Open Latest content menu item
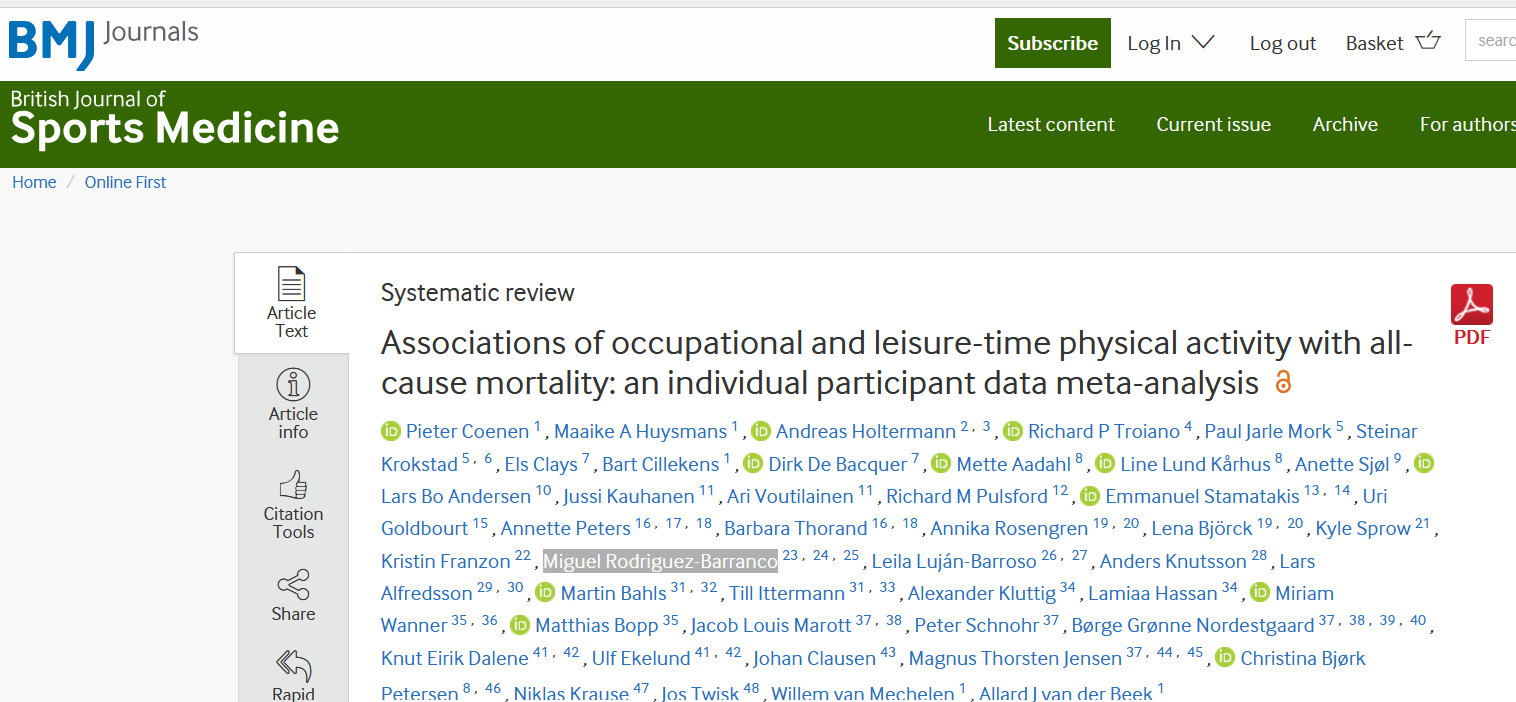This screenshot has width=1516, height=702. click(x=1050, y=124)
